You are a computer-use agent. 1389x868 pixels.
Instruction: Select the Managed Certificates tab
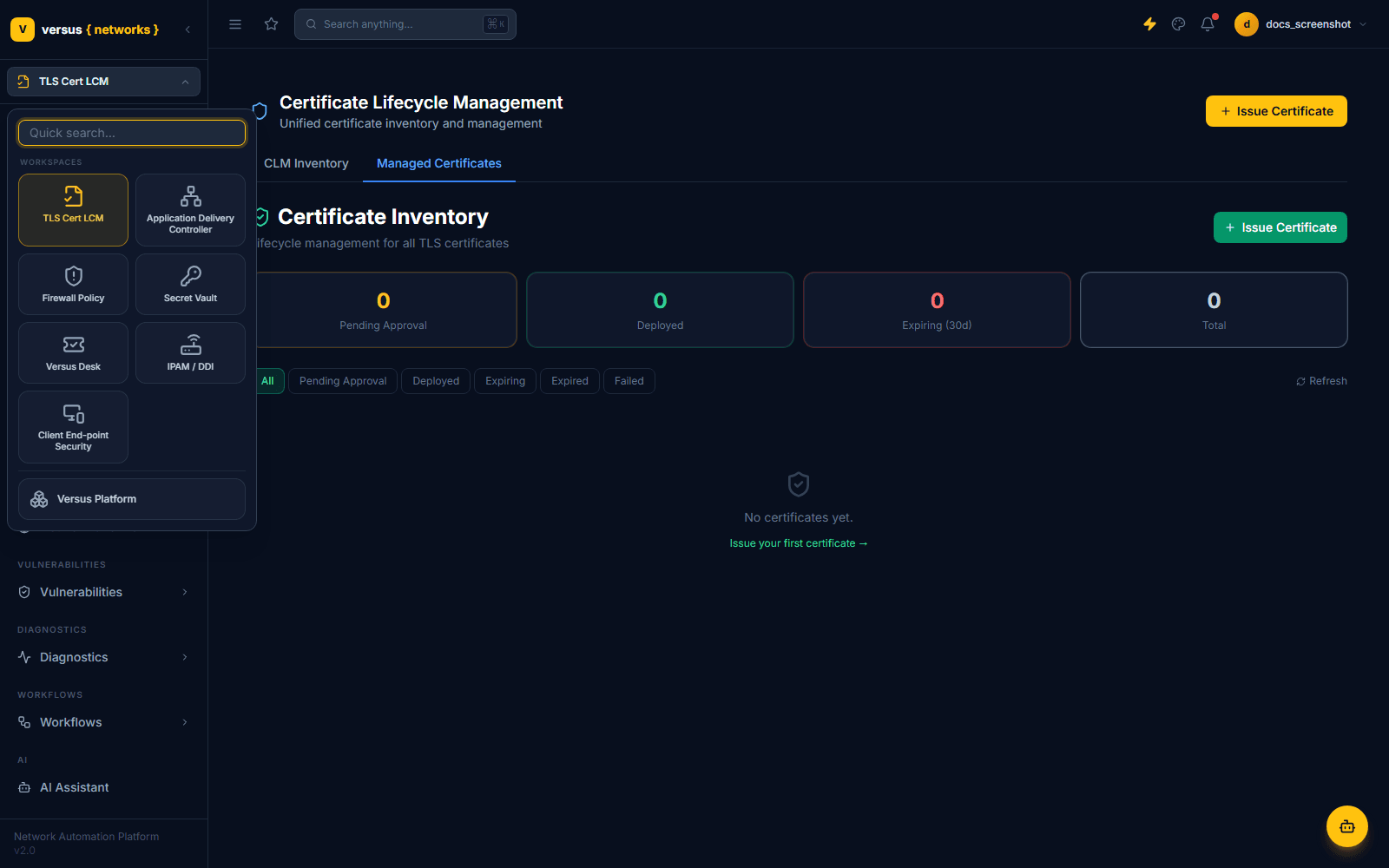click(439, 163)
